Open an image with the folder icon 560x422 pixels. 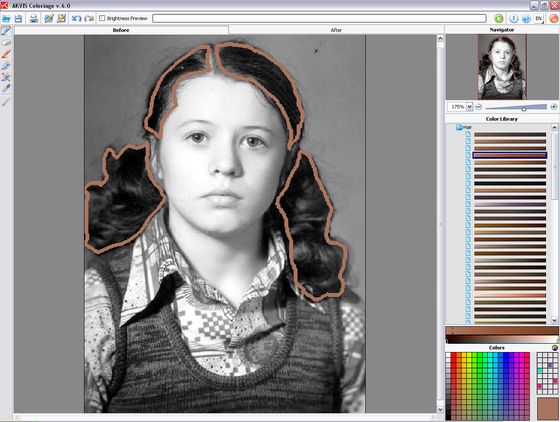coord(6,18)
